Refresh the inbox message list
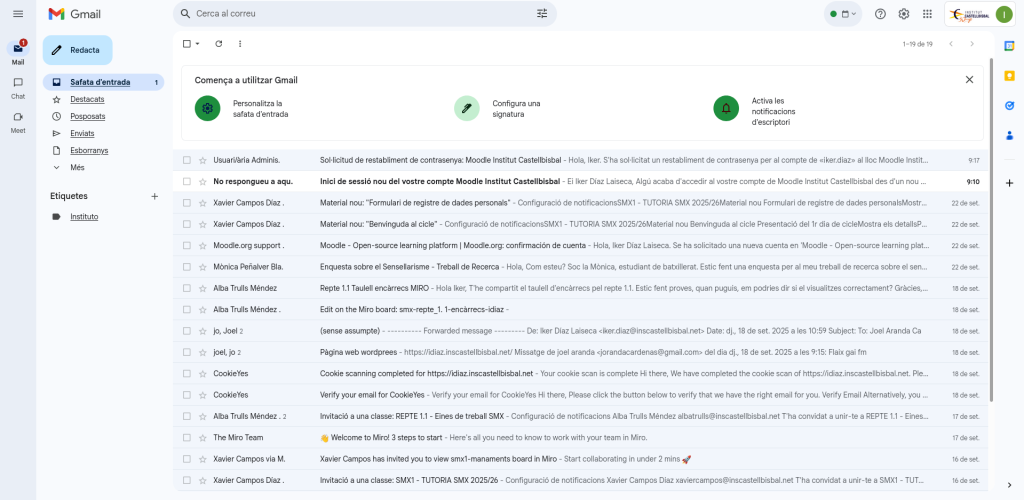1024x500 pixels. point(219,44)
